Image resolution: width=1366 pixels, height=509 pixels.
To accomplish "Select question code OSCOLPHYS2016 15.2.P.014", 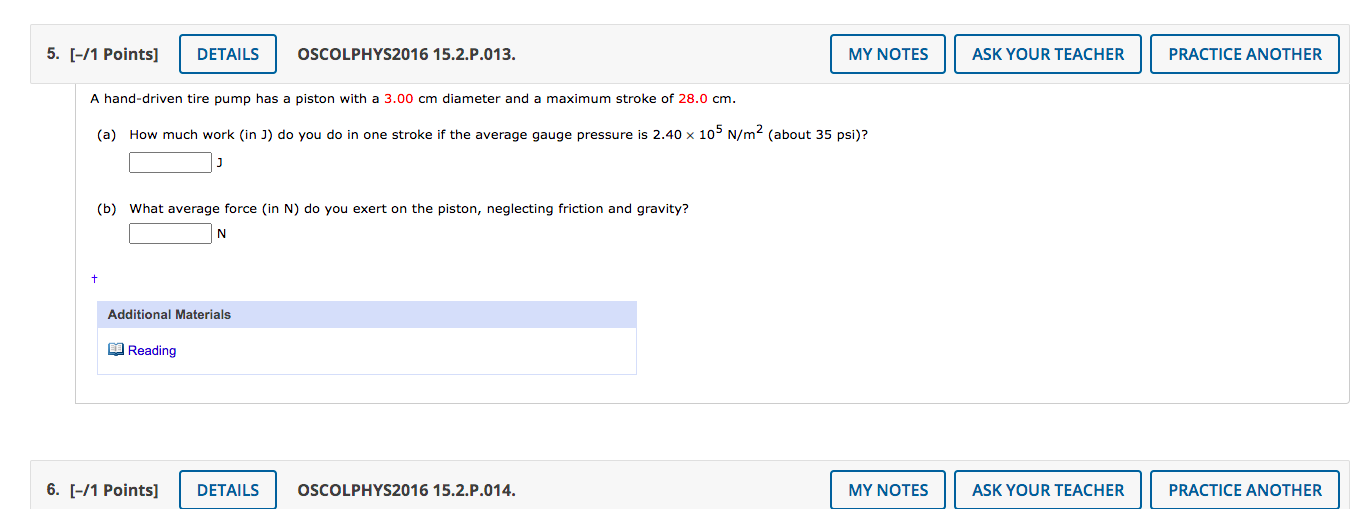I will [x=407, y=490].
